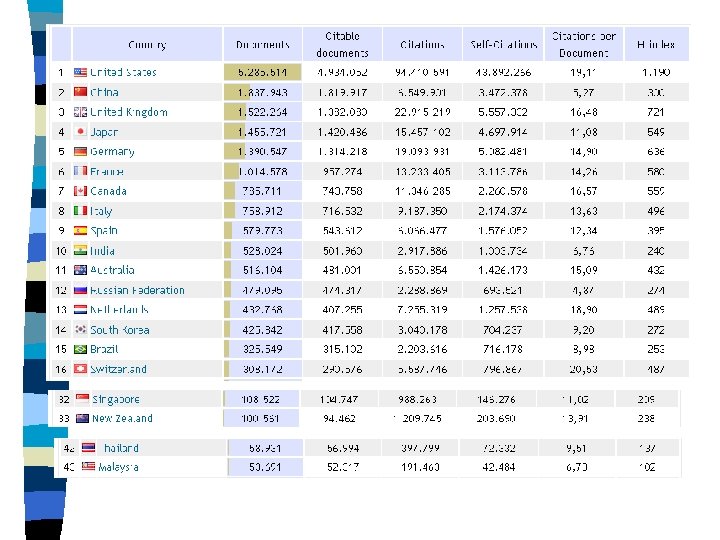Click the Japan flag icon
Viewport: 720px width, 540px height.
pyautogui.click(x=80, y=132)
